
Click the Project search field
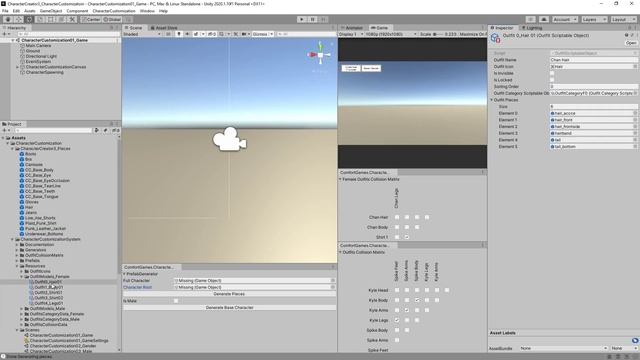click(x=54, y=130)
